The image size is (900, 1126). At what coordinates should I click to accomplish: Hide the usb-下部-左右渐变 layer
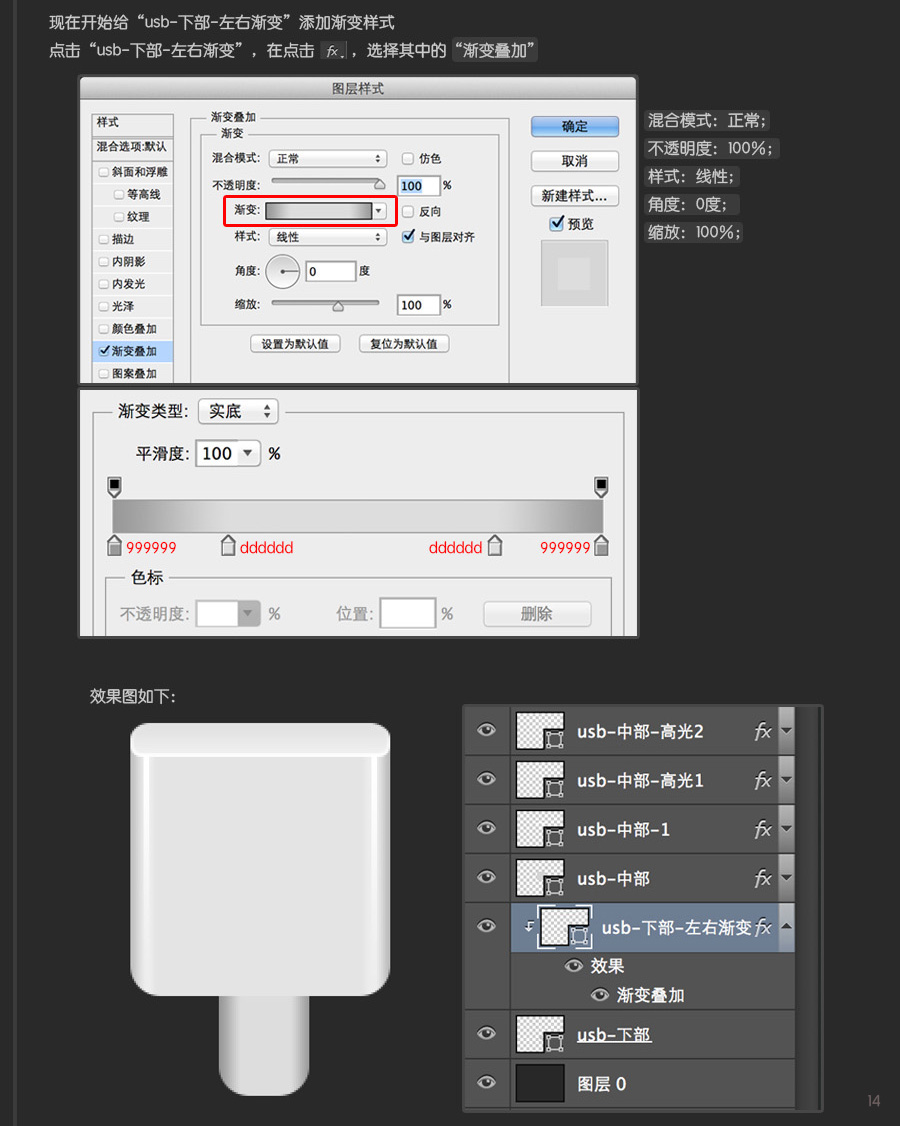click(x=486, y=926)
